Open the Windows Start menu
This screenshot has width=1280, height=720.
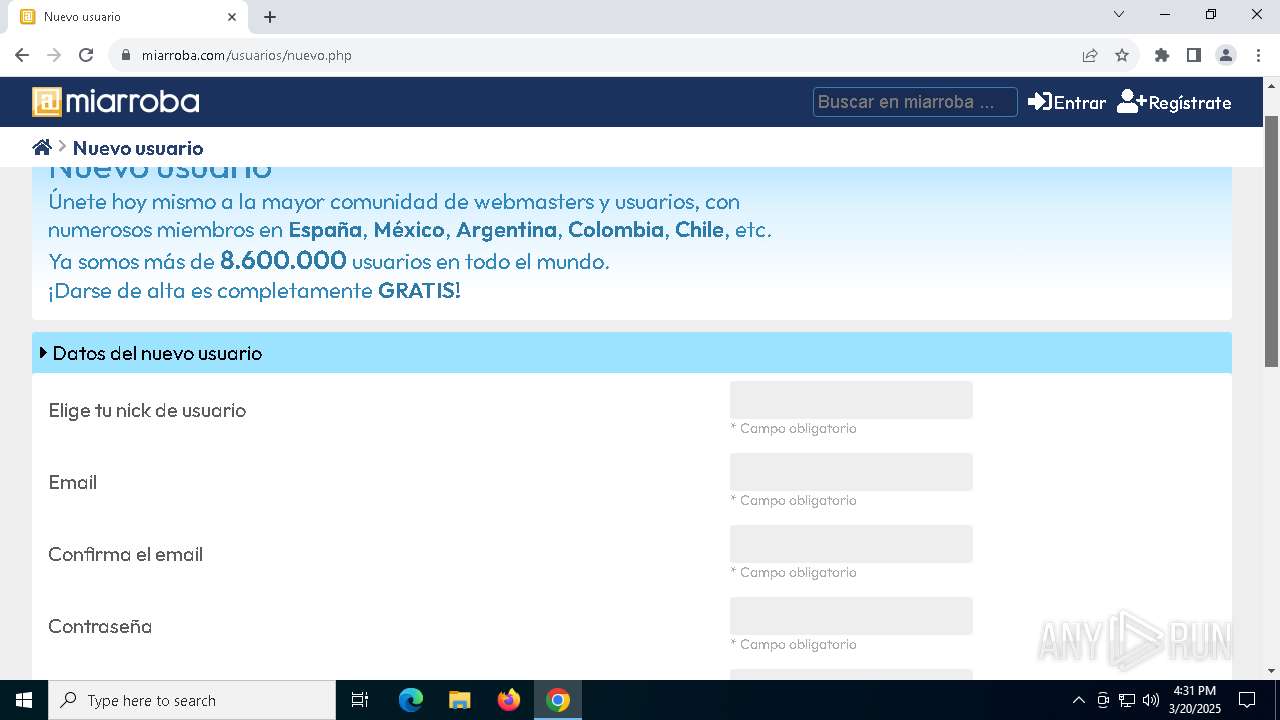[24, 700]
